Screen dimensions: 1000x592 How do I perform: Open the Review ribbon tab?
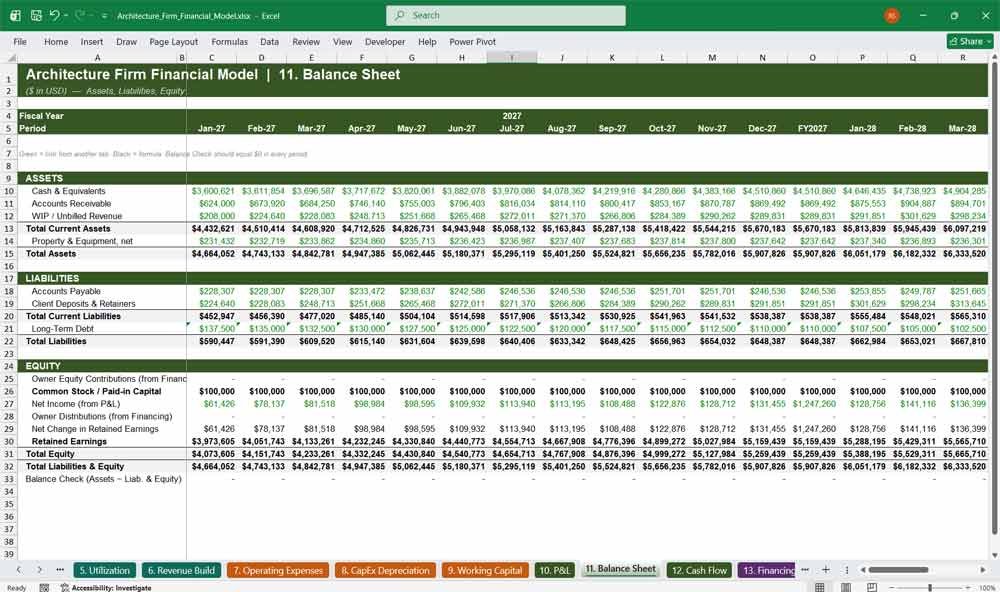click(306, 41)
